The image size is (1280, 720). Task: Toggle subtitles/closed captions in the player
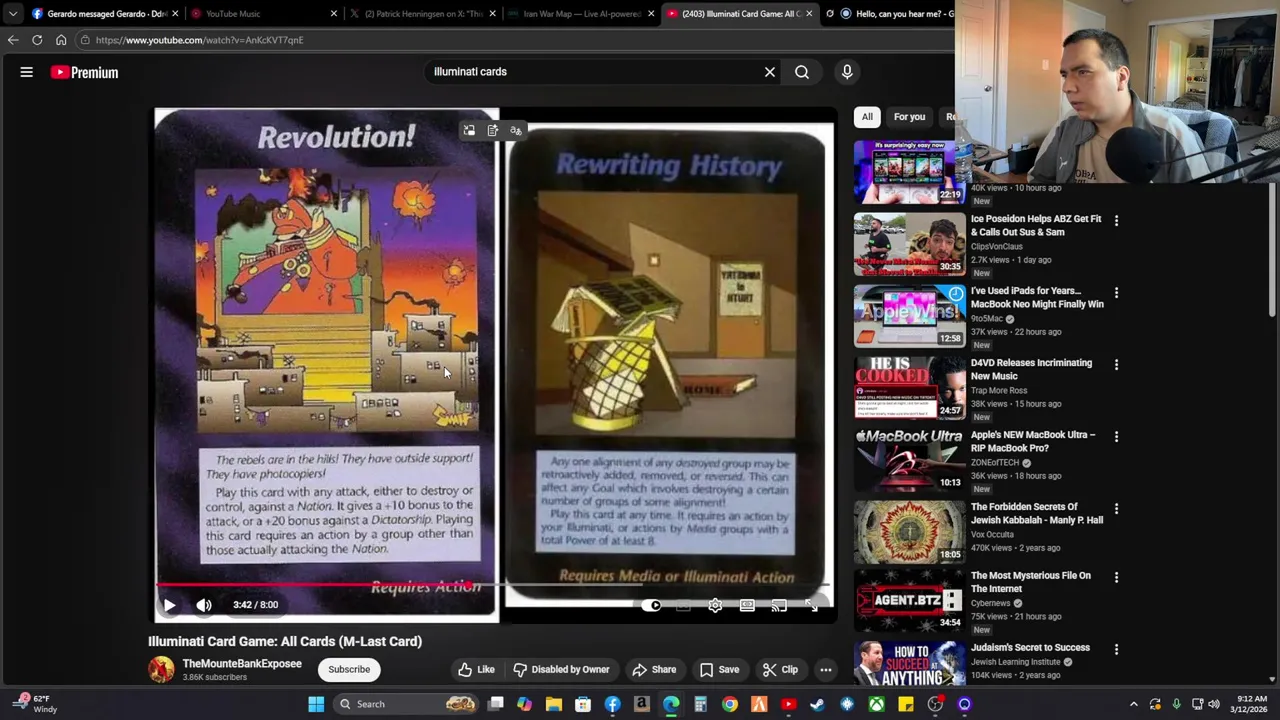pos(683,605)
